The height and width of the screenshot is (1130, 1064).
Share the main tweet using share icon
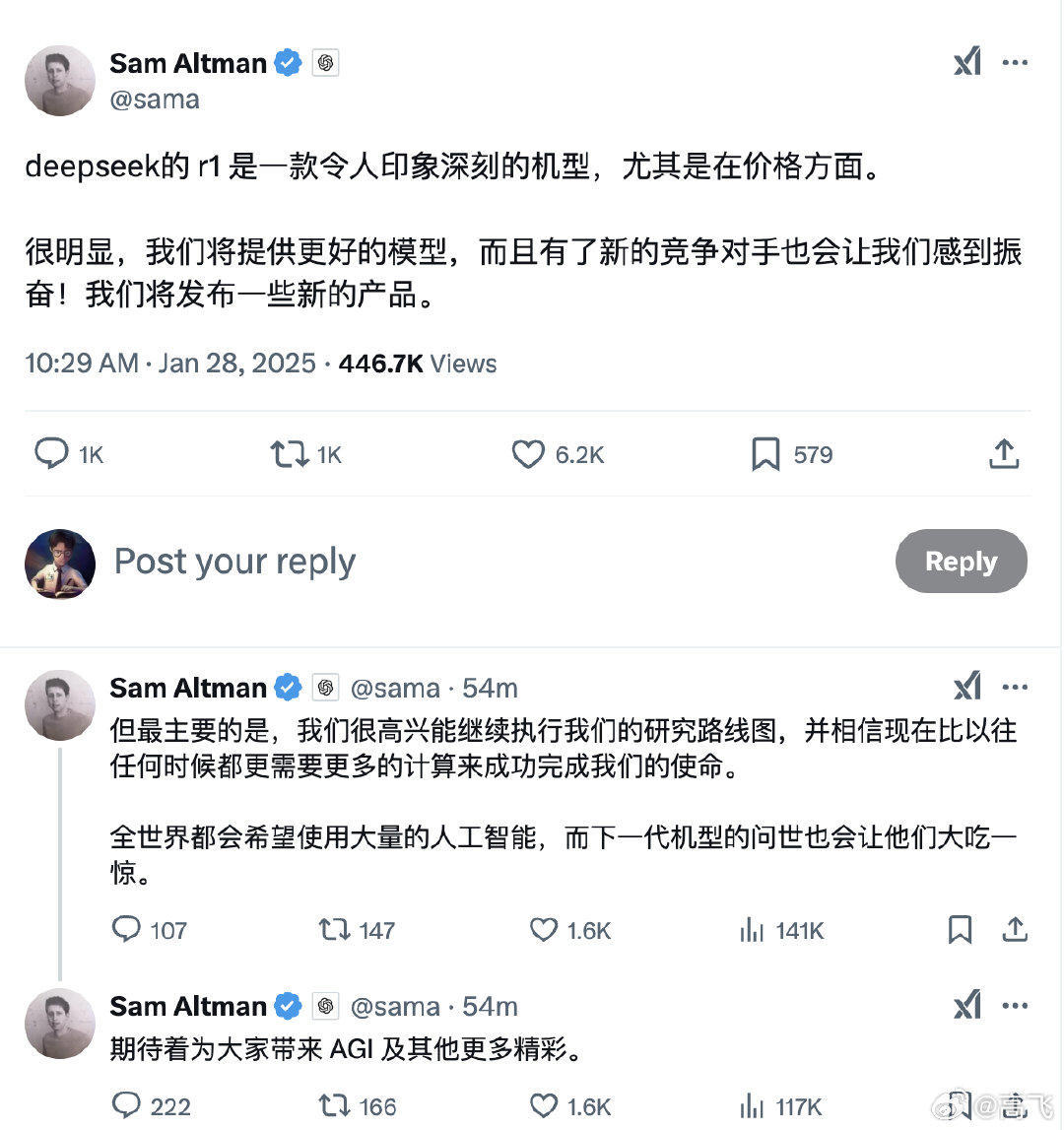click(x=1003, y=454)
